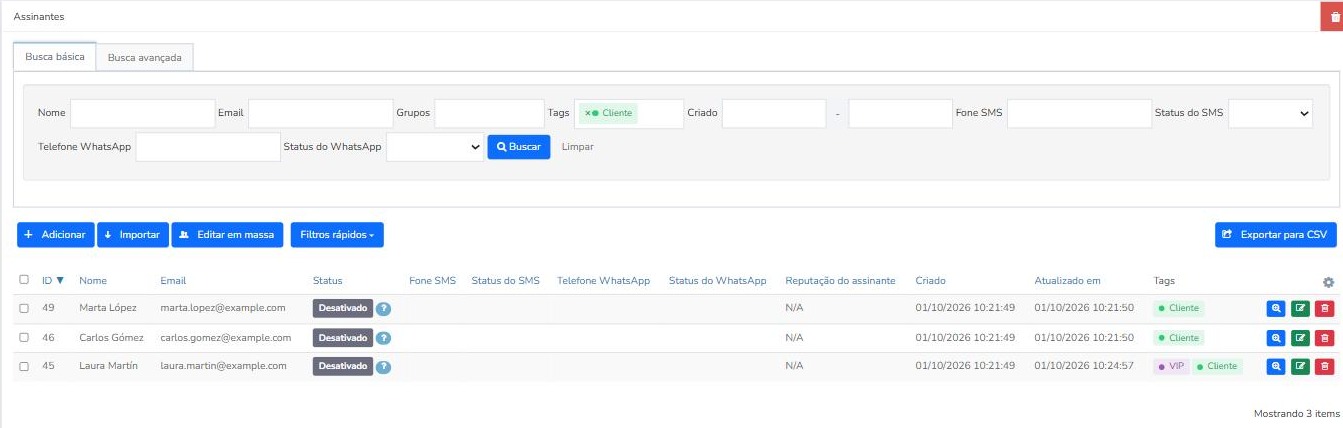Image resolution: width=1343 pixels, height=428 pixels.
Task: Expand the Filtros rápidos menu
Action: click(337, 235)
